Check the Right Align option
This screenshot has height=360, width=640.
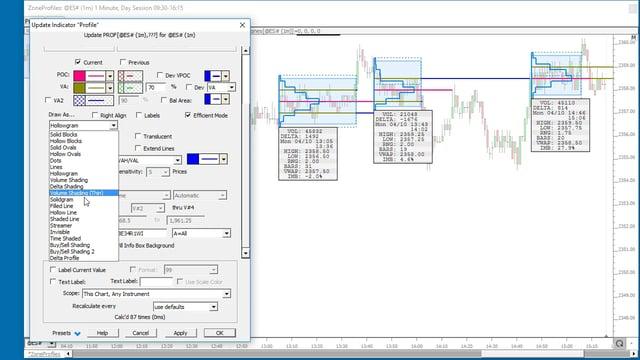(95, 116)
